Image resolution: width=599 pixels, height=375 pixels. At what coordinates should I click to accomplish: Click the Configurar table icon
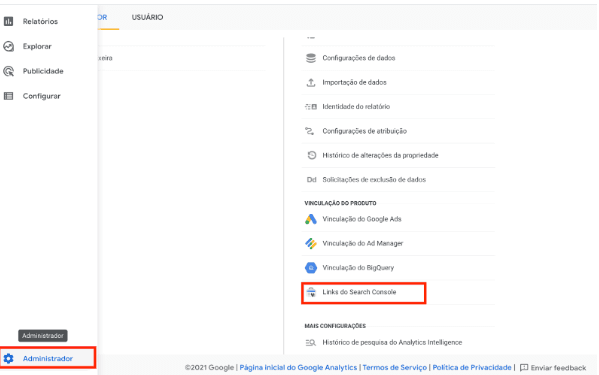tap(8, 96)
